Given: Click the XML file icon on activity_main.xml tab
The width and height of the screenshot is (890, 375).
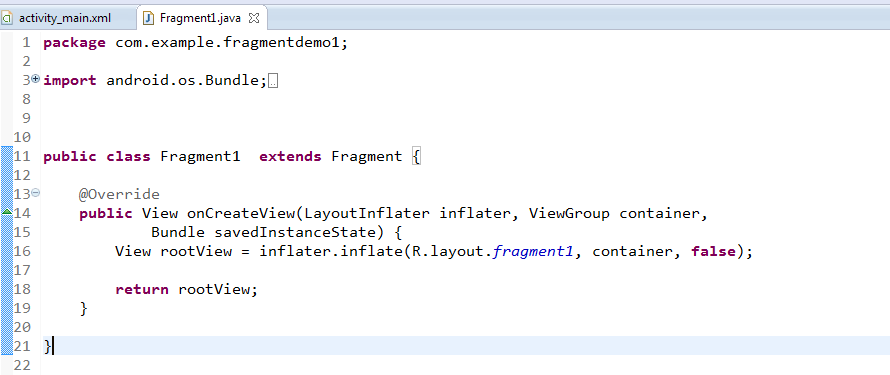Looking at the screenshot, I should [x=7, y=18].
